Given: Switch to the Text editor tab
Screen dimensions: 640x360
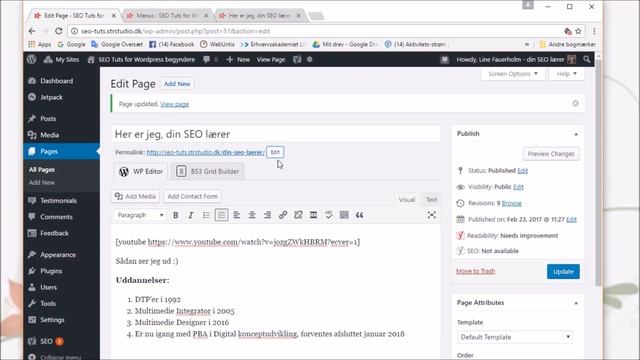Looking at the screenshot, I should point(431,200).
